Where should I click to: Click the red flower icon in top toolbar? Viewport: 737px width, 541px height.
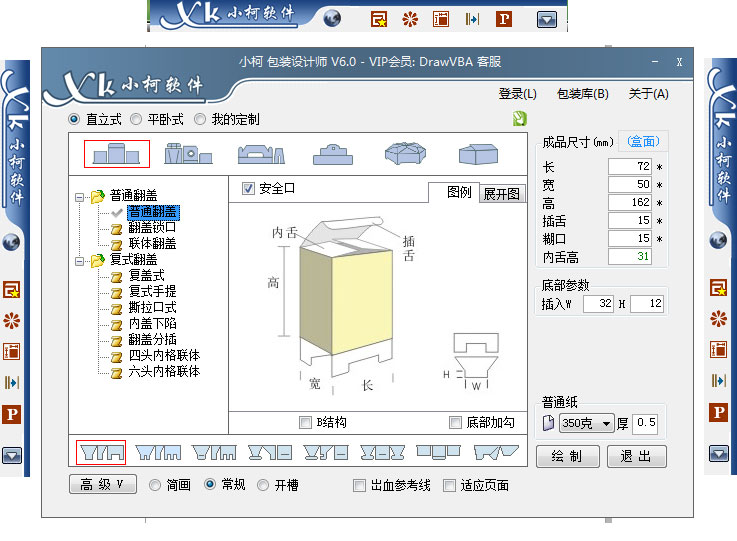[x=410, y=19]
